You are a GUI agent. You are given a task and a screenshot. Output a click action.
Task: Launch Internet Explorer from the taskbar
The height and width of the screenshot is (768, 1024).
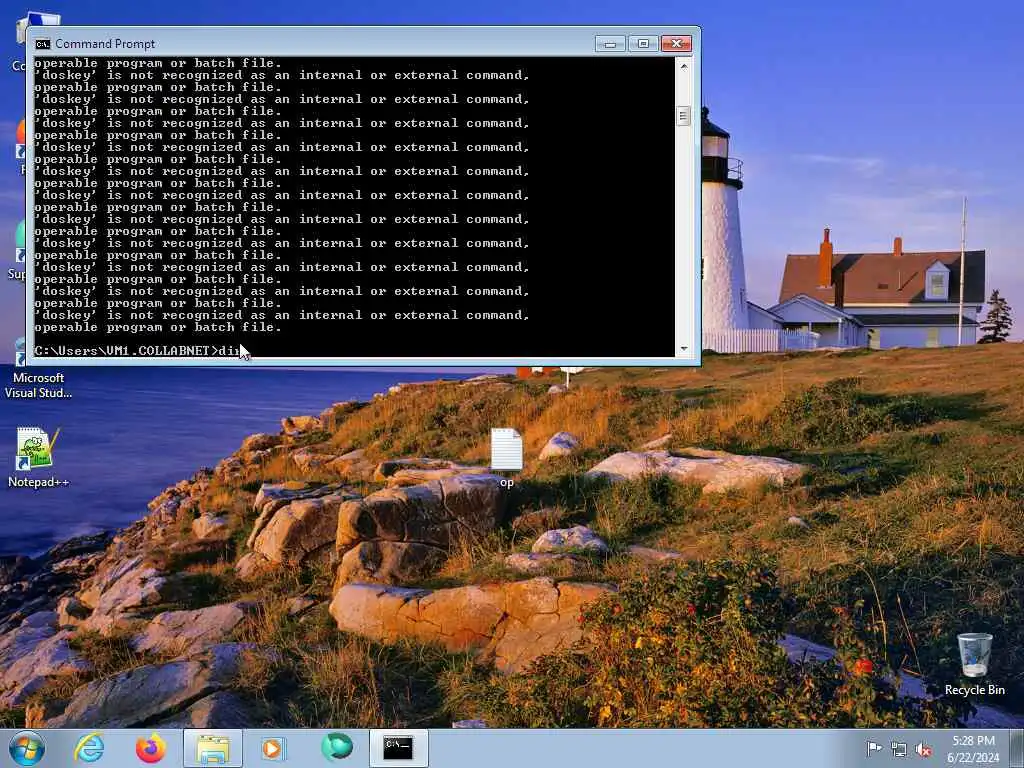tap(89, 748)
